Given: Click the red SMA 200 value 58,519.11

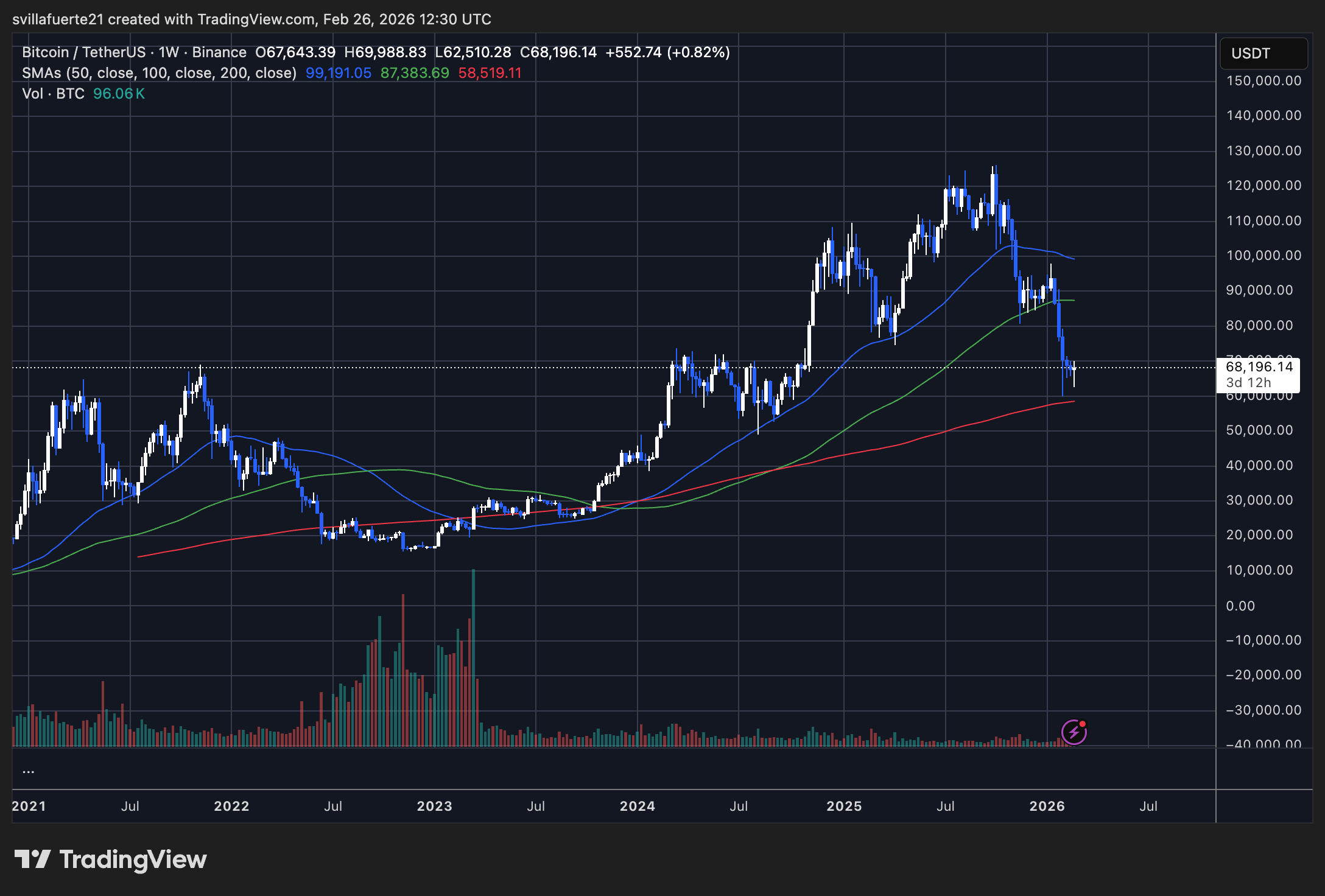Looking at the screenshot, I should pyautogui.click(x=490, y=73).
